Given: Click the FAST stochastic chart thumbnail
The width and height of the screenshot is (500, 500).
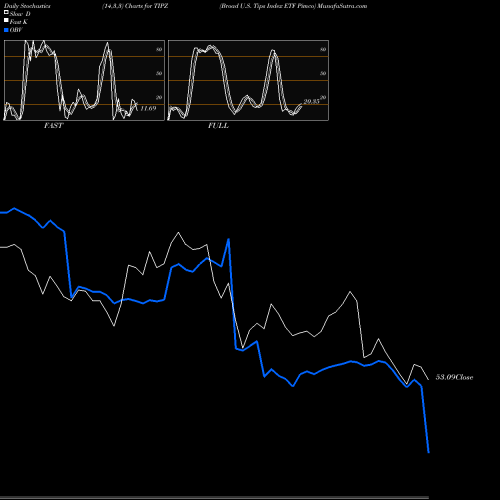Looking at the screenshot, I should [x=84, y=80].
